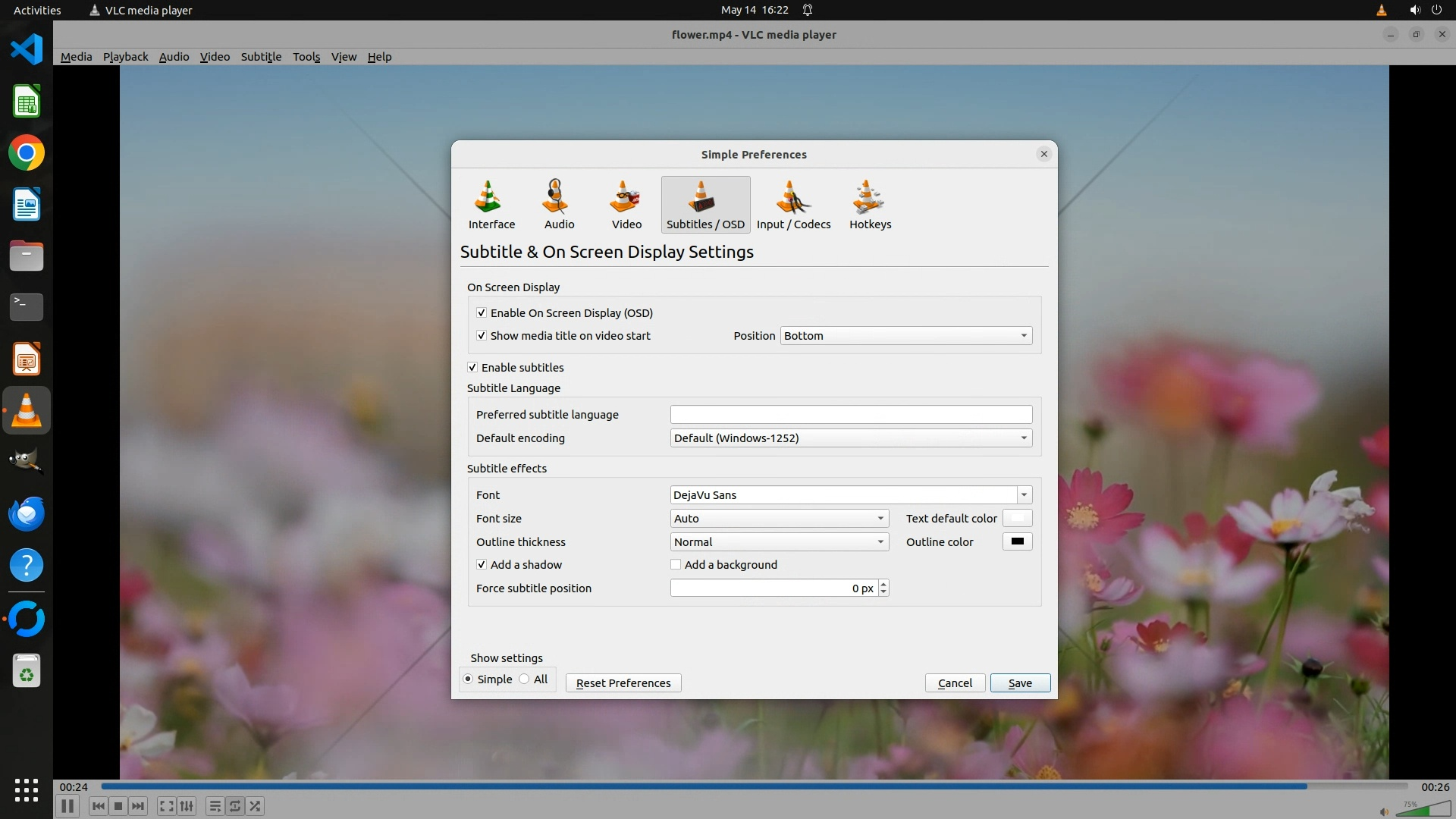Select the All show settings radio
Image resolution: width=1456 pixels, height=819 pixels.
click(525, 679)
